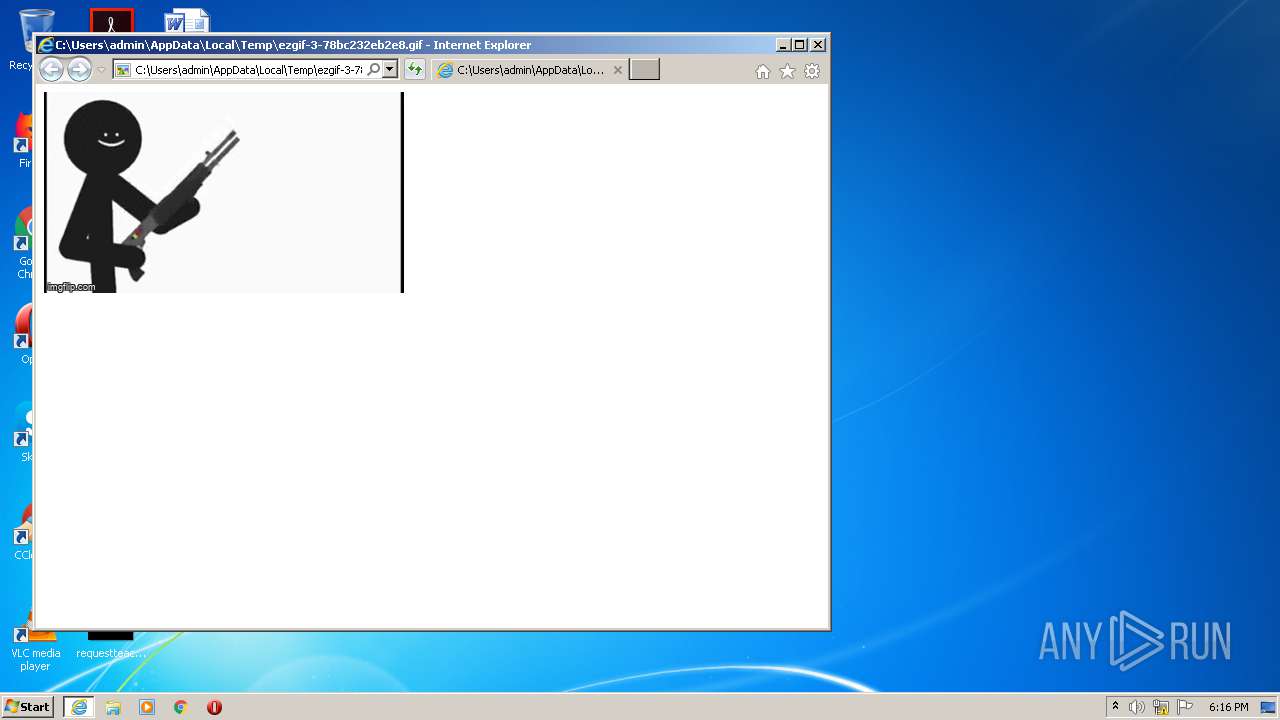Open a new blank tab

click(644, 70)
